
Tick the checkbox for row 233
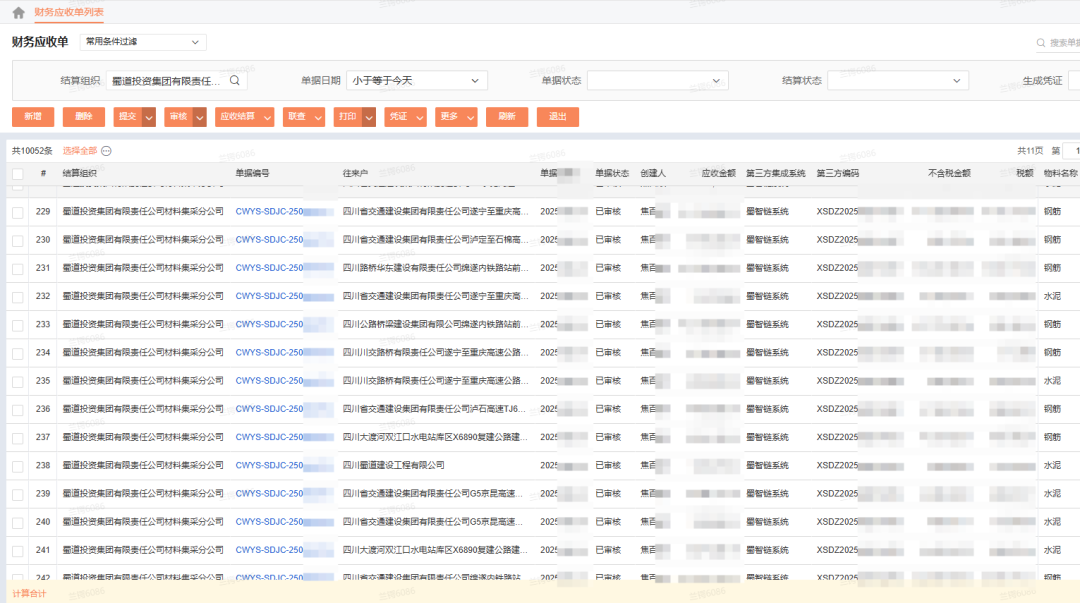click(x=18, y=325)
